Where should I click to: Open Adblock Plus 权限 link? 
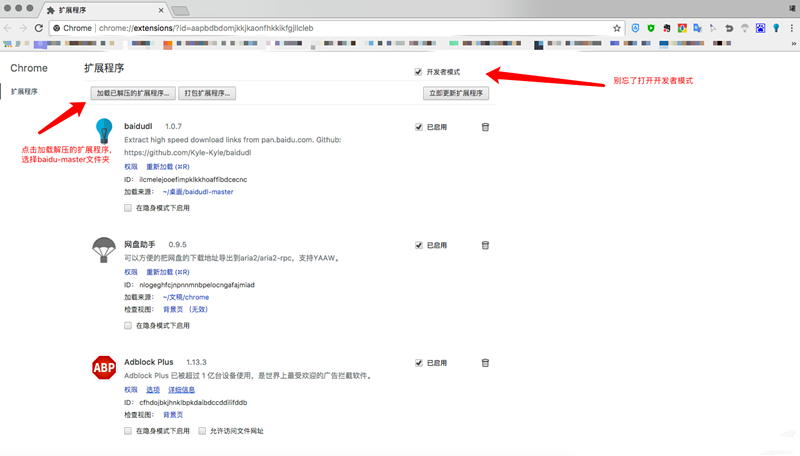click(131, 390)
